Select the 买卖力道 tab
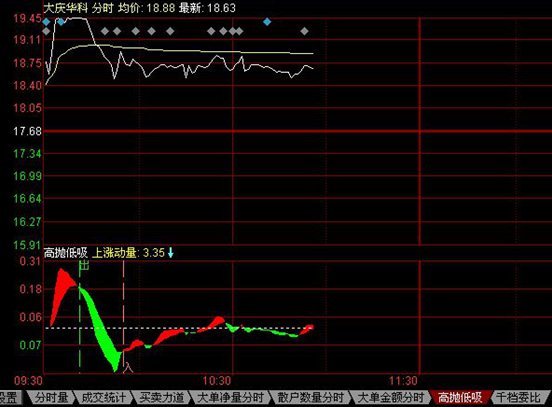Viewport: 552px width, 407px height. point(162,398)
